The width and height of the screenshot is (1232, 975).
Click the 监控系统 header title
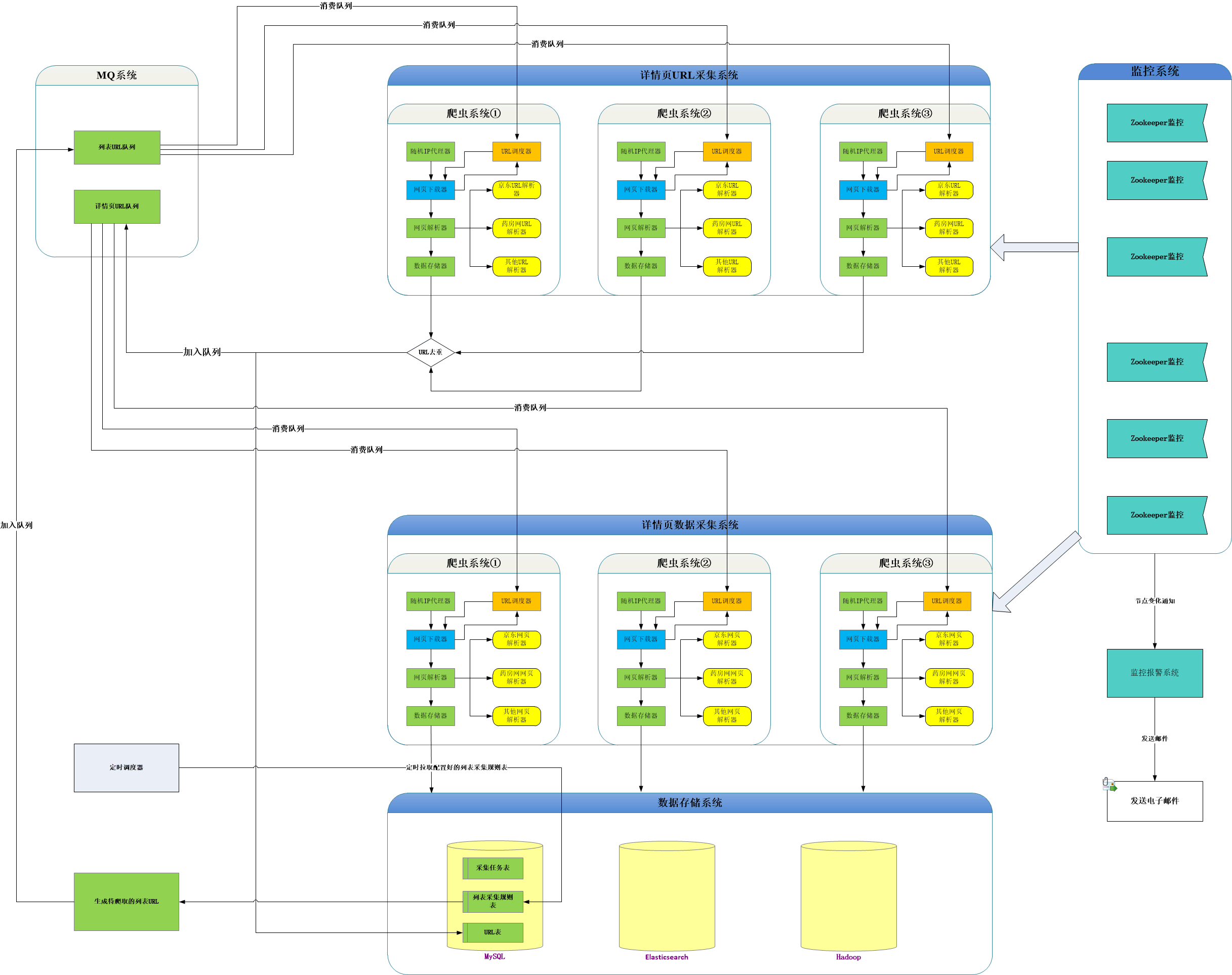click(1155, 71)
